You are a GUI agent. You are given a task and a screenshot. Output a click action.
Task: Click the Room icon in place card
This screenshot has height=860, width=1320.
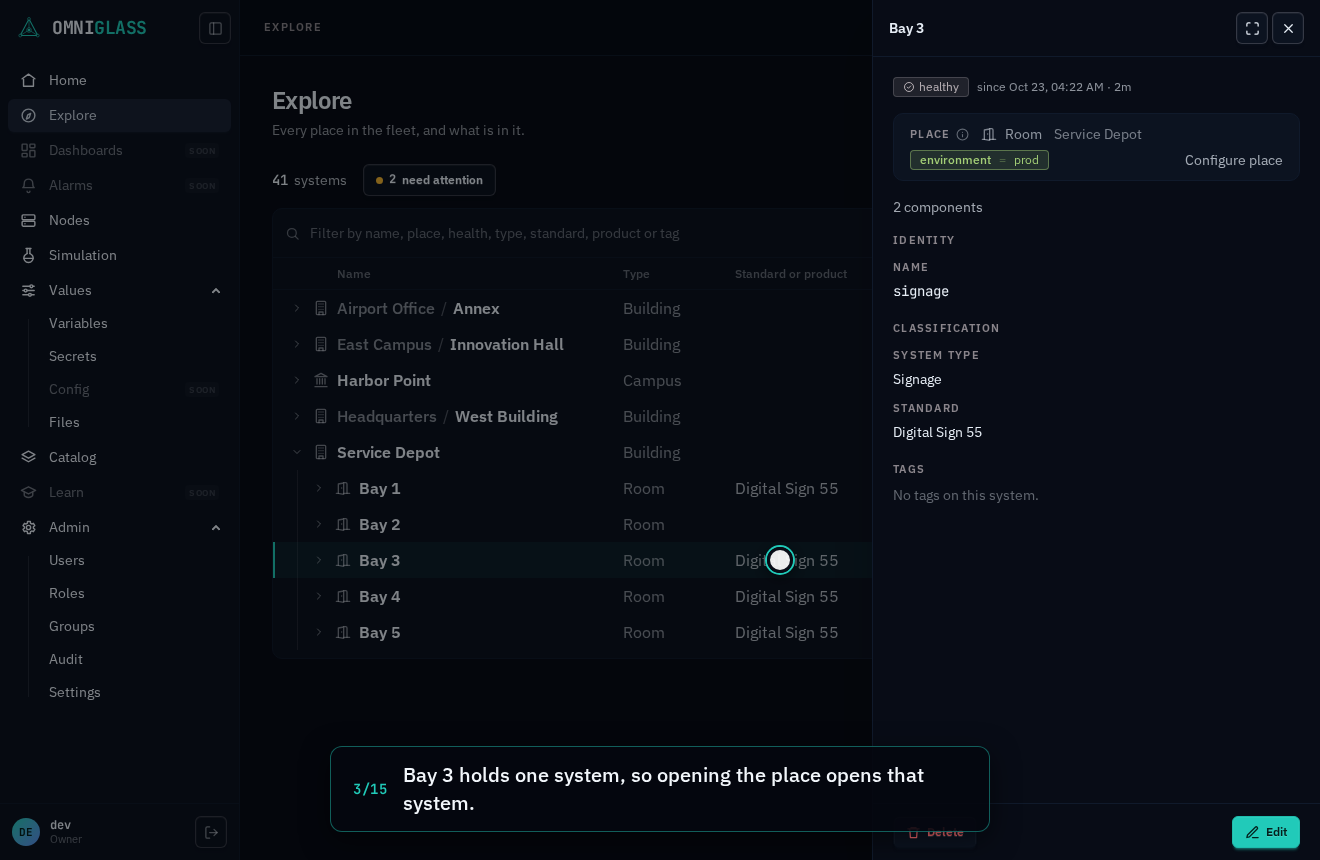[989, 134]
